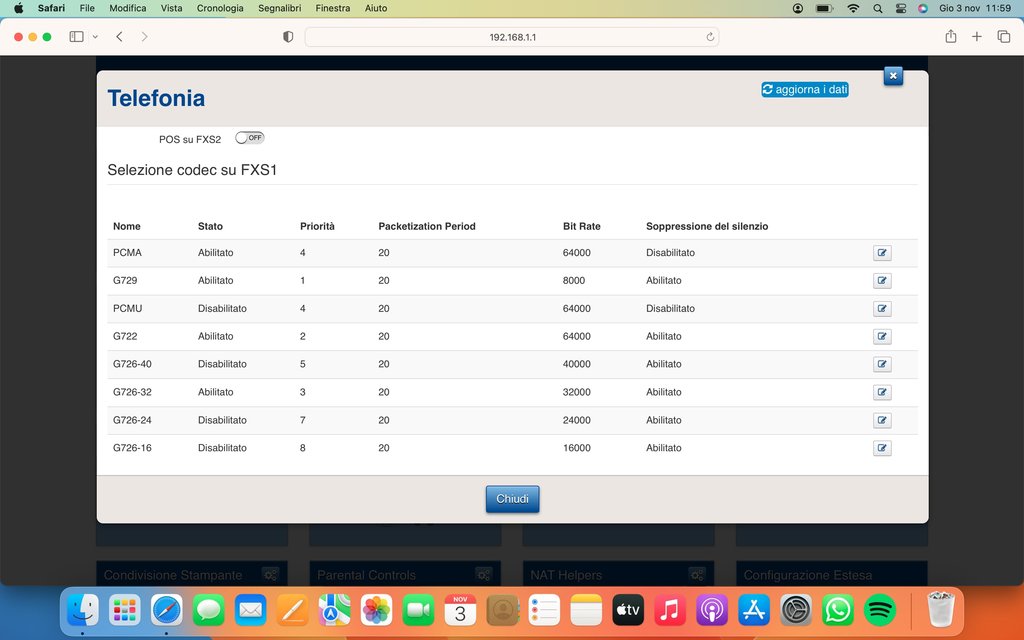Click the Stato column header
The width and height of the screenshot is (1024, 640).
pos(210,227)
